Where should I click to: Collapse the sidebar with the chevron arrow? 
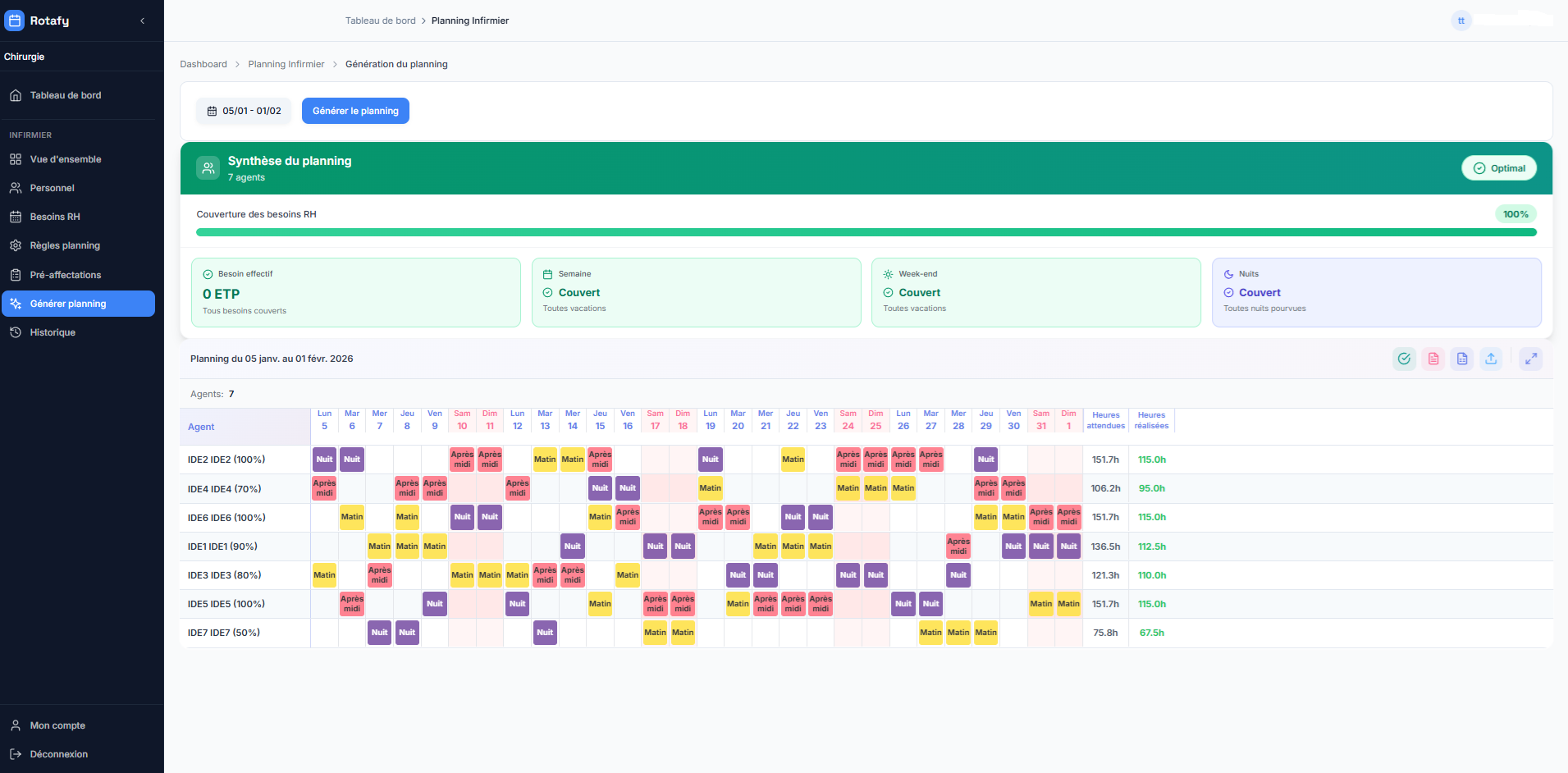click(x=143, y=21)
